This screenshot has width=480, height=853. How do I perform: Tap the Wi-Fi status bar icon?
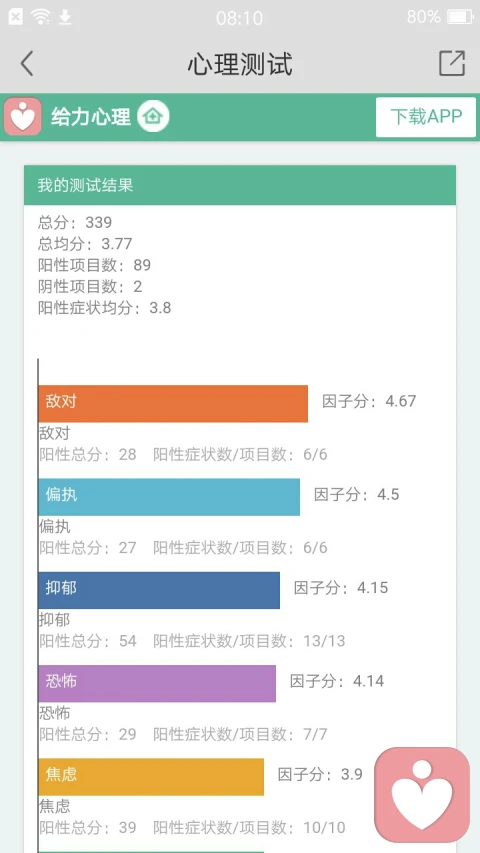click(x=41, y=17)
